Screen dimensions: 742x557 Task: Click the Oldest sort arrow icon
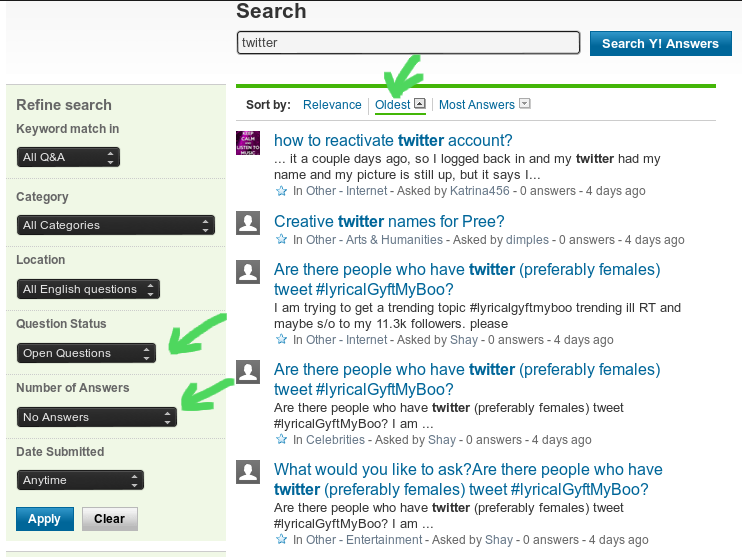(x=420, y=104)
